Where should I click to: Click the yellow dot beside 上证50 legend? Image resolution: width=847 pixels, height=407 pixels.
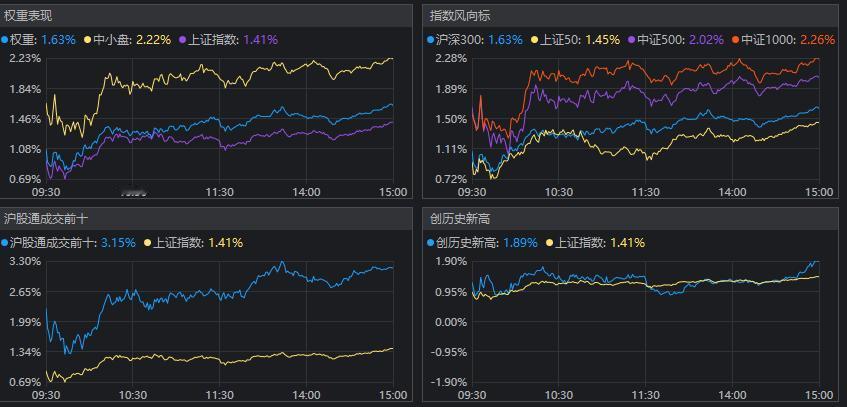point(535,41)
